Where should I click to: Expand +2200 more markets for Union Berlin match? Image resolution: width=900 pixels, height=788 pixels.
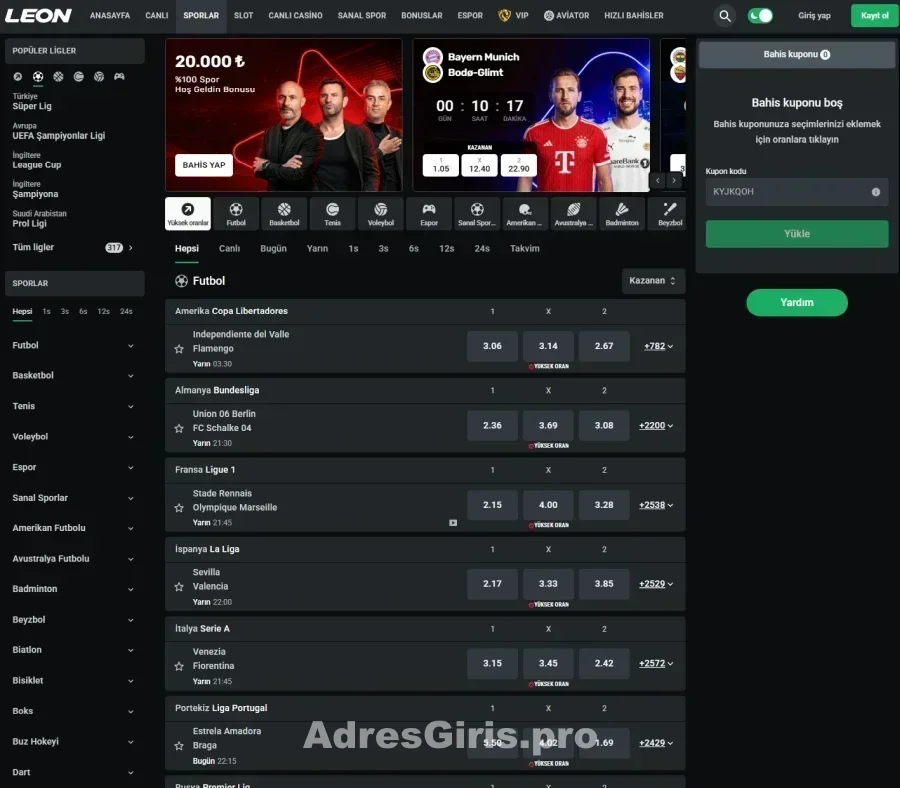656,425
